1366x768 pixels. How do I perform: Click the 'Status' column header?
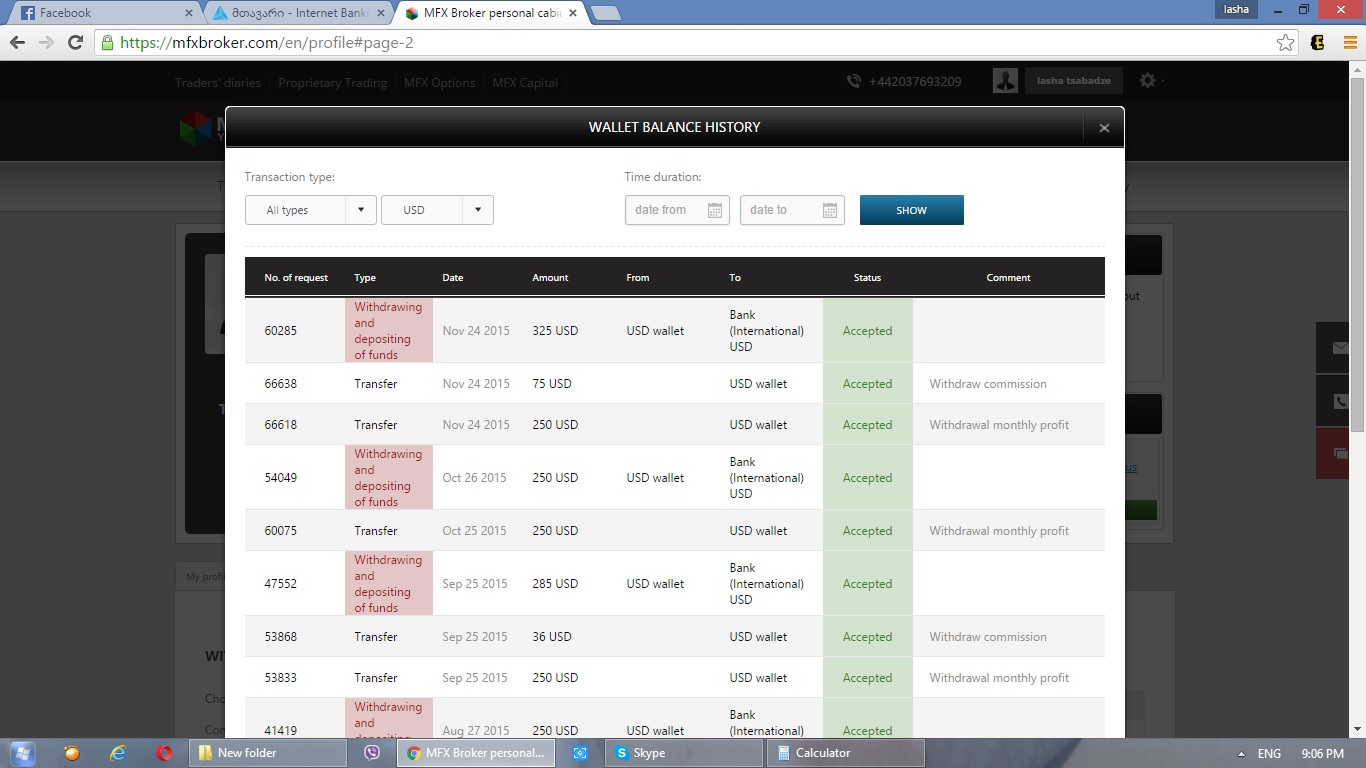pos(867,278)
